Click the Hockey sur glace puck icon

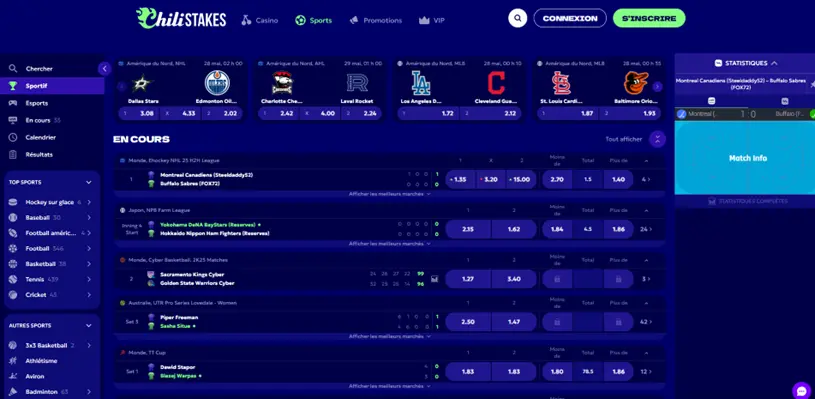[14, 202]
